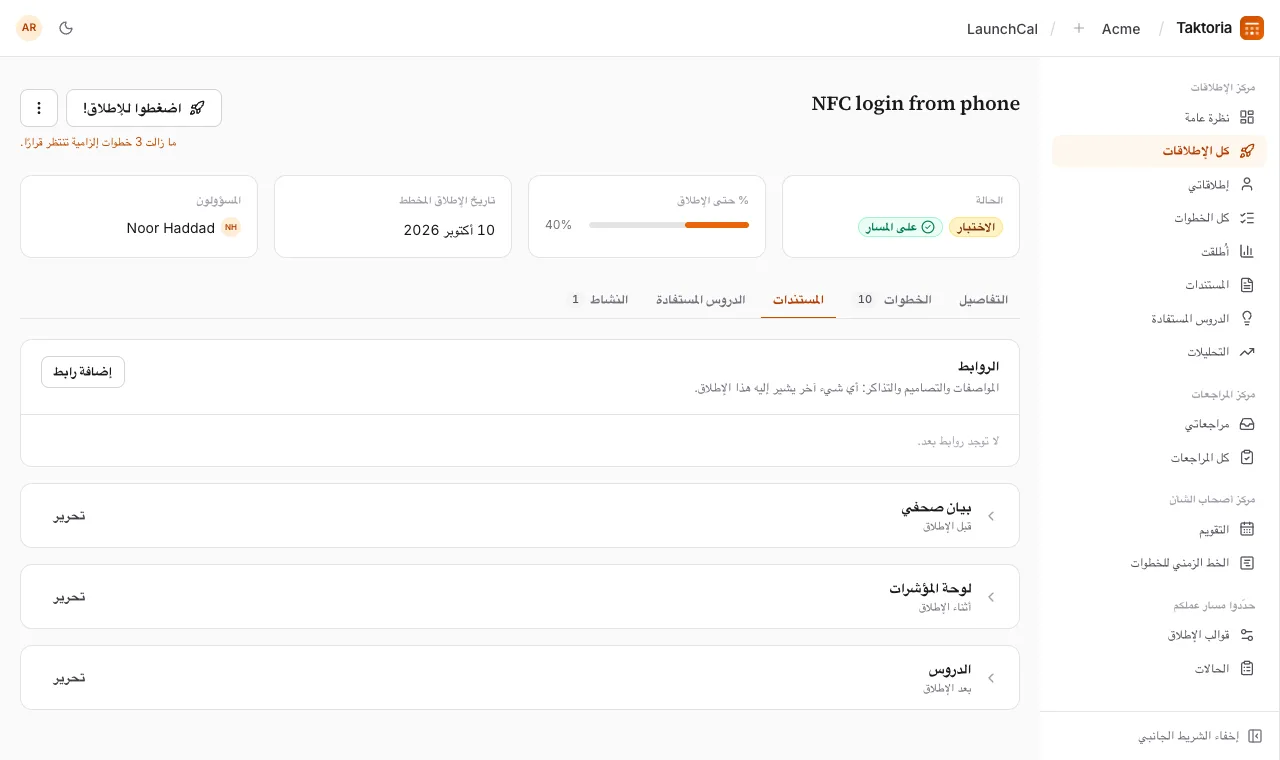Click the plus icon beside Acme
This screenshot has height=760, width=1280.
click(1079, 29)
